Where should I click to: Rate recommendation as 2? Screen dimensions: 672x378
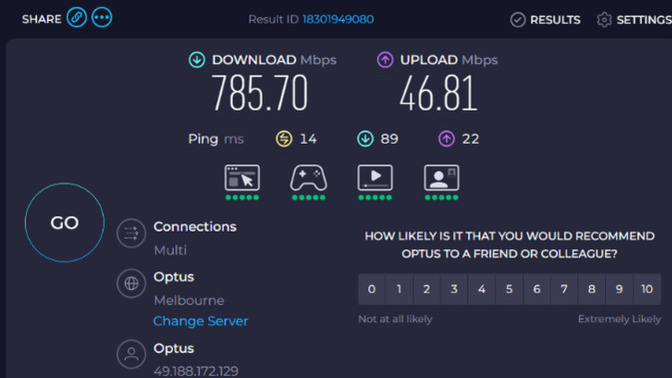click(x=426, y=289)
